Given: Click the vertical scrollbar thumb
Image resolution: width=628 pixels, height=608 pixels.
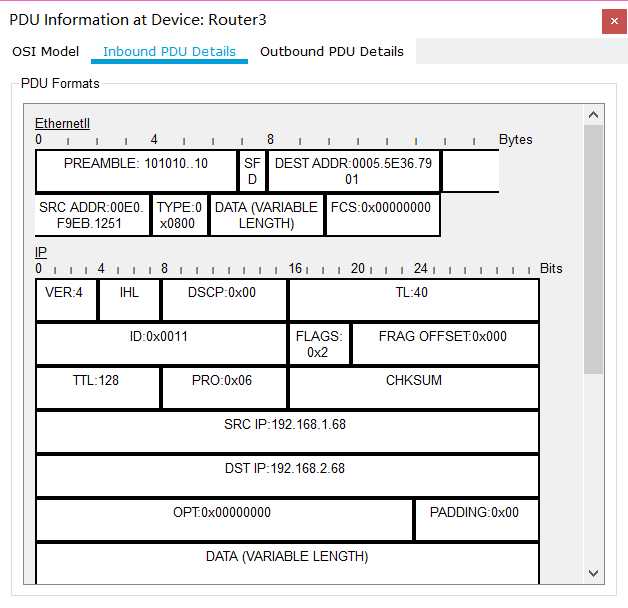Looking at the screenshot, I should coord(593,249).
